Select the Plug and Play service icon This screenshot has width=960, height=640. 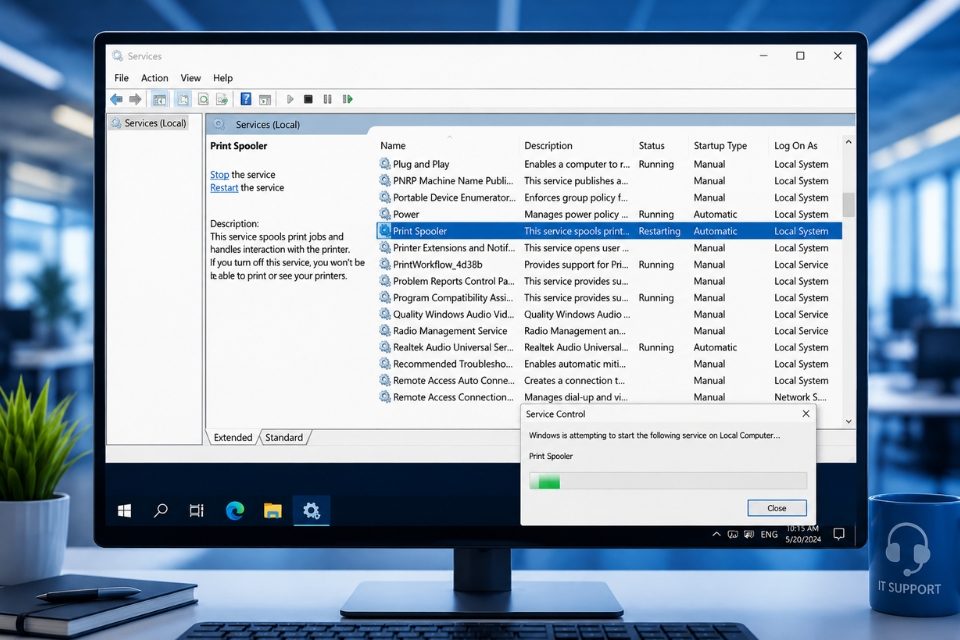click(384, 164)
